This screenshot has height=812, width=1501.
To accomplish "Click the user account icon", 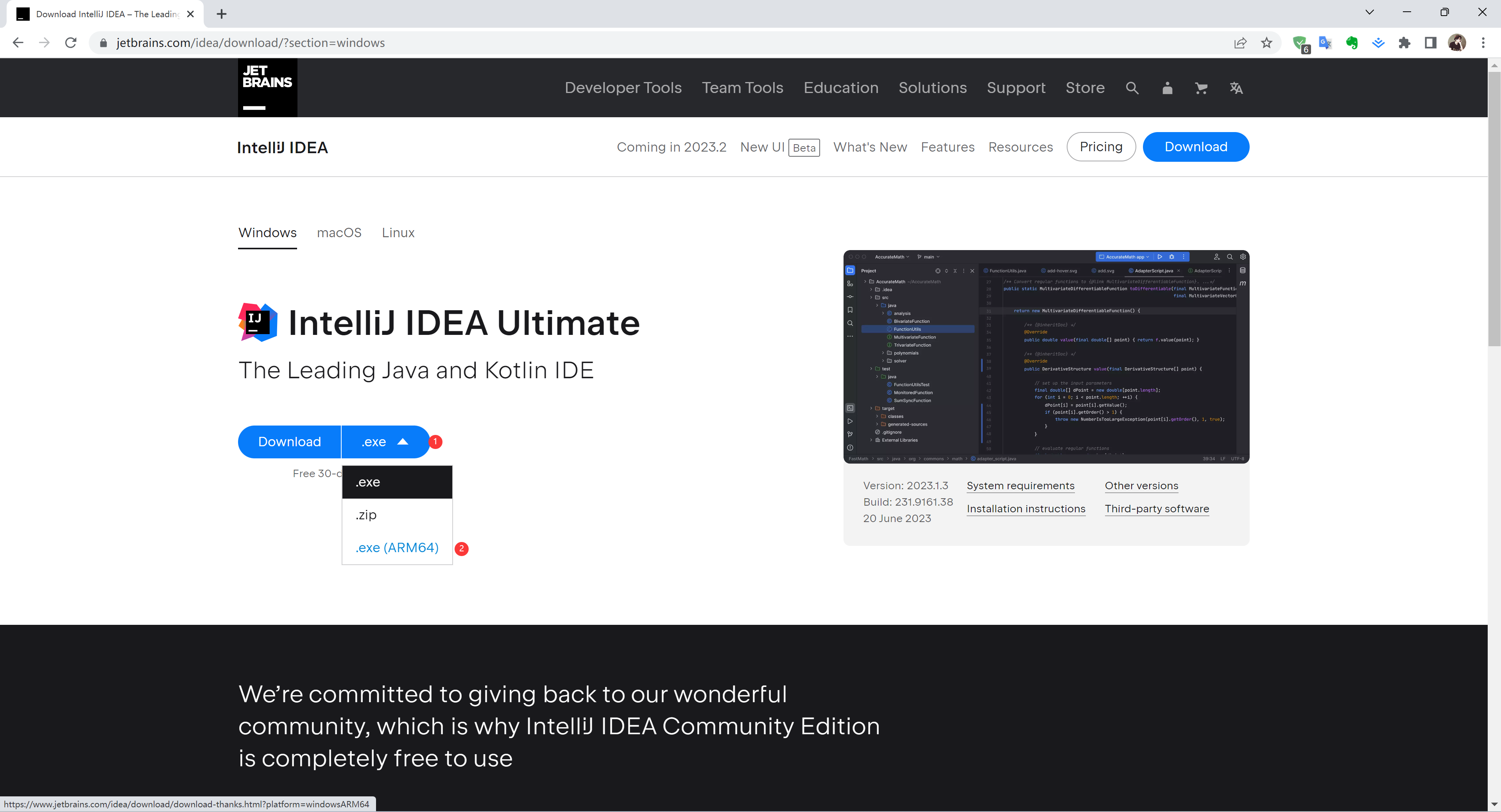I will 1167,88.
